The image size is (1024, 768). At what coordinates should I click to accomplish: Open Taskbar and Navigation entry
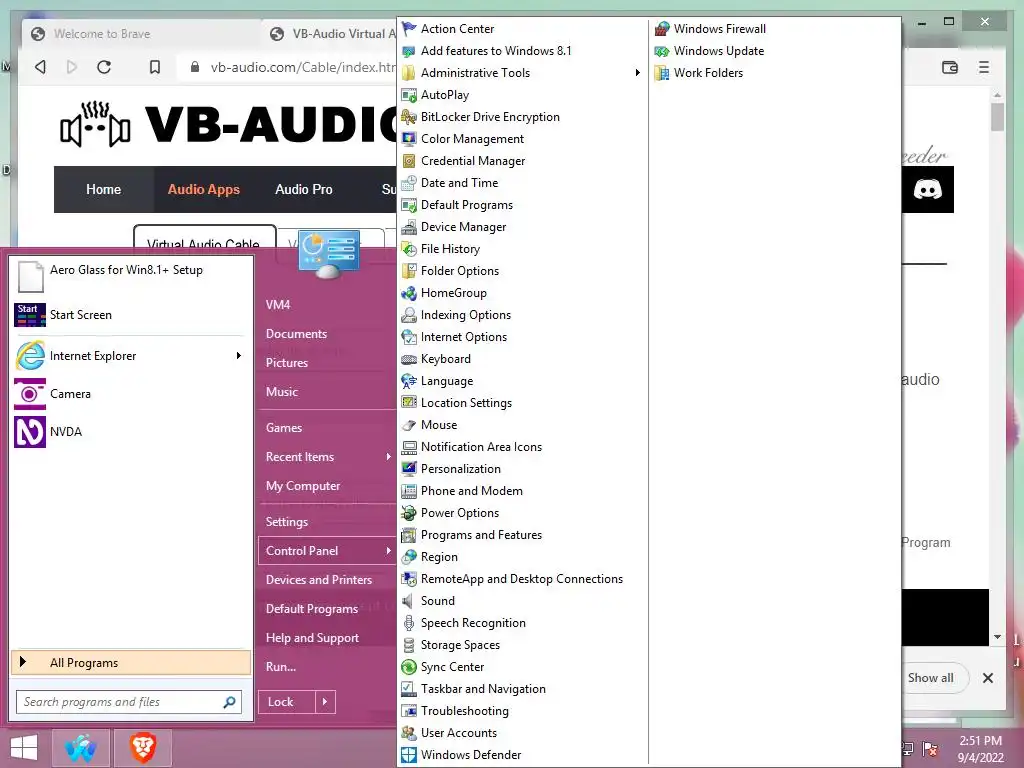point(483,689)
